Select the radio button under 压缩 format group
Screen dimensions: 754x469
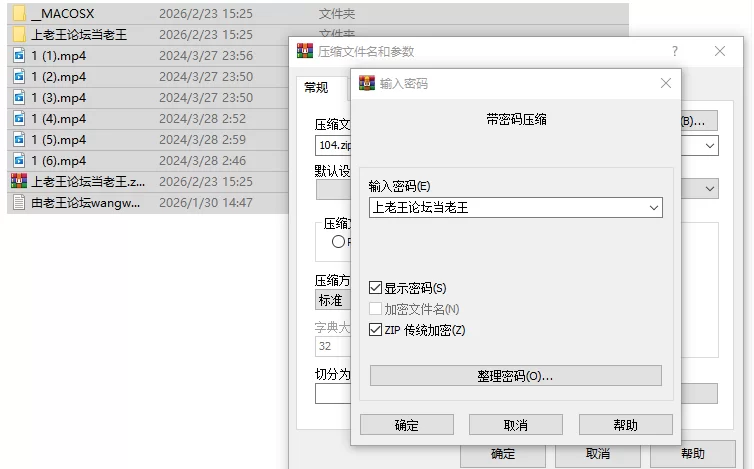pos(338,241)
